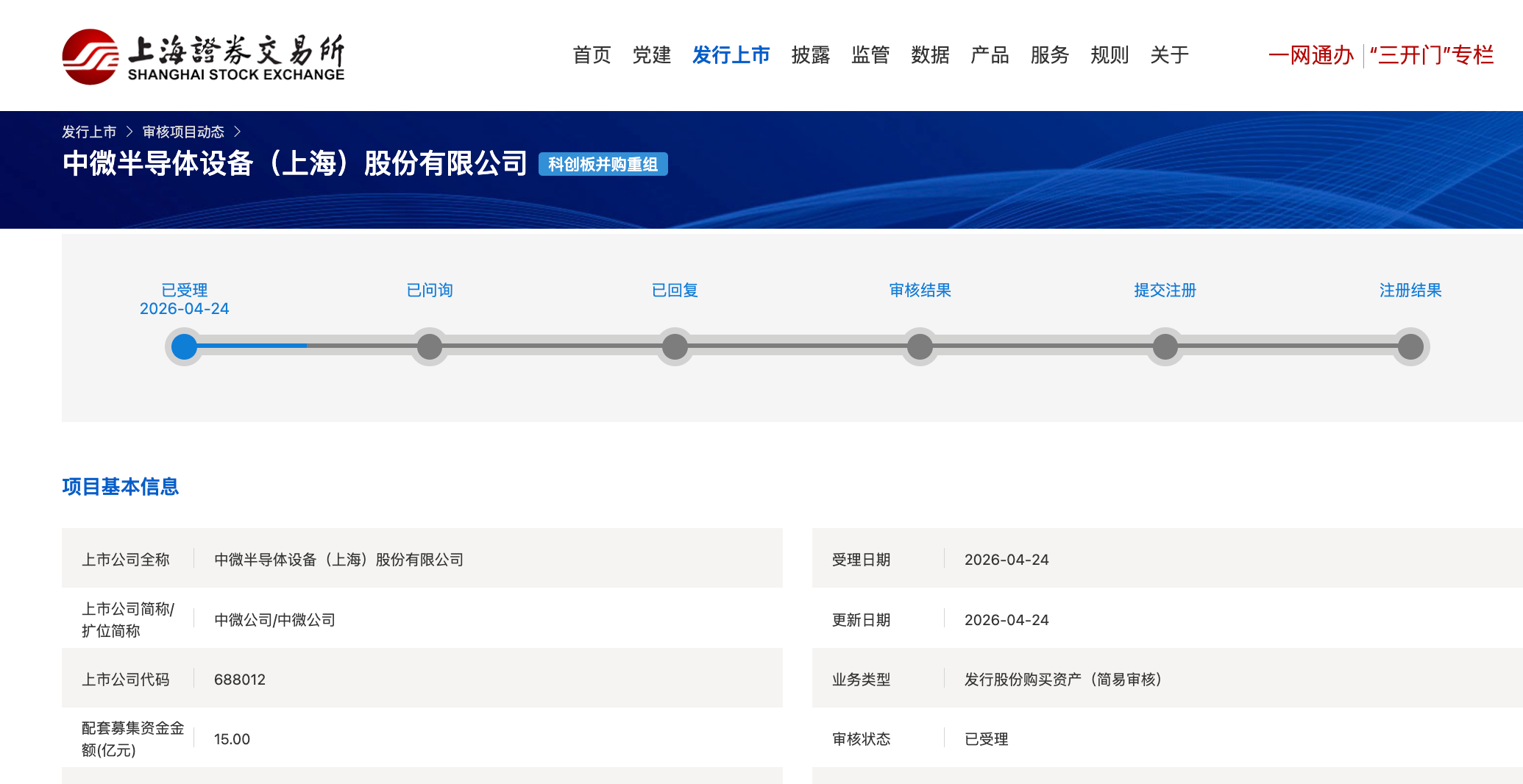Click the blue 已受理 progress node
This screenshot has width=1523, height=784.
point(184,346)
